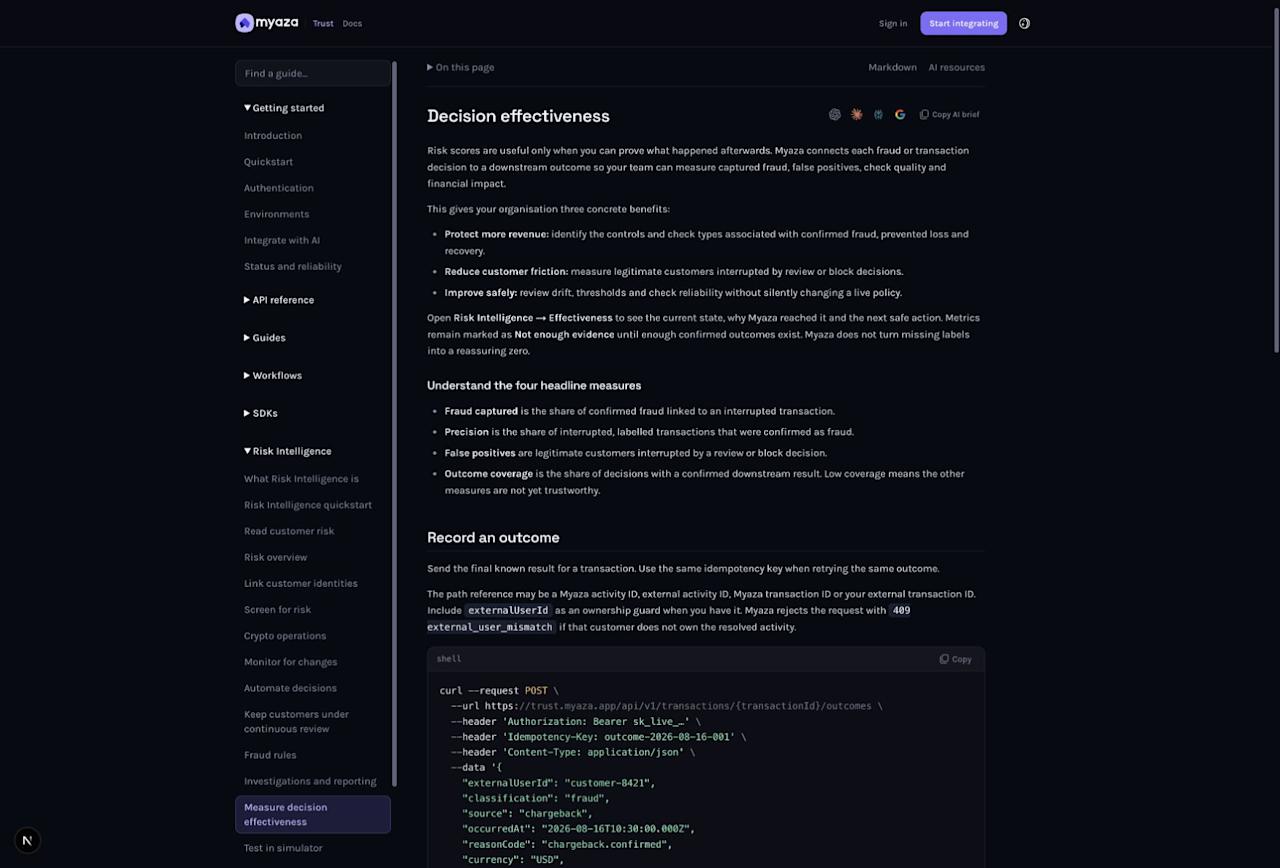Open Fraud rules page
This screenshot has height=868, width=1280.
pos(270,755)
